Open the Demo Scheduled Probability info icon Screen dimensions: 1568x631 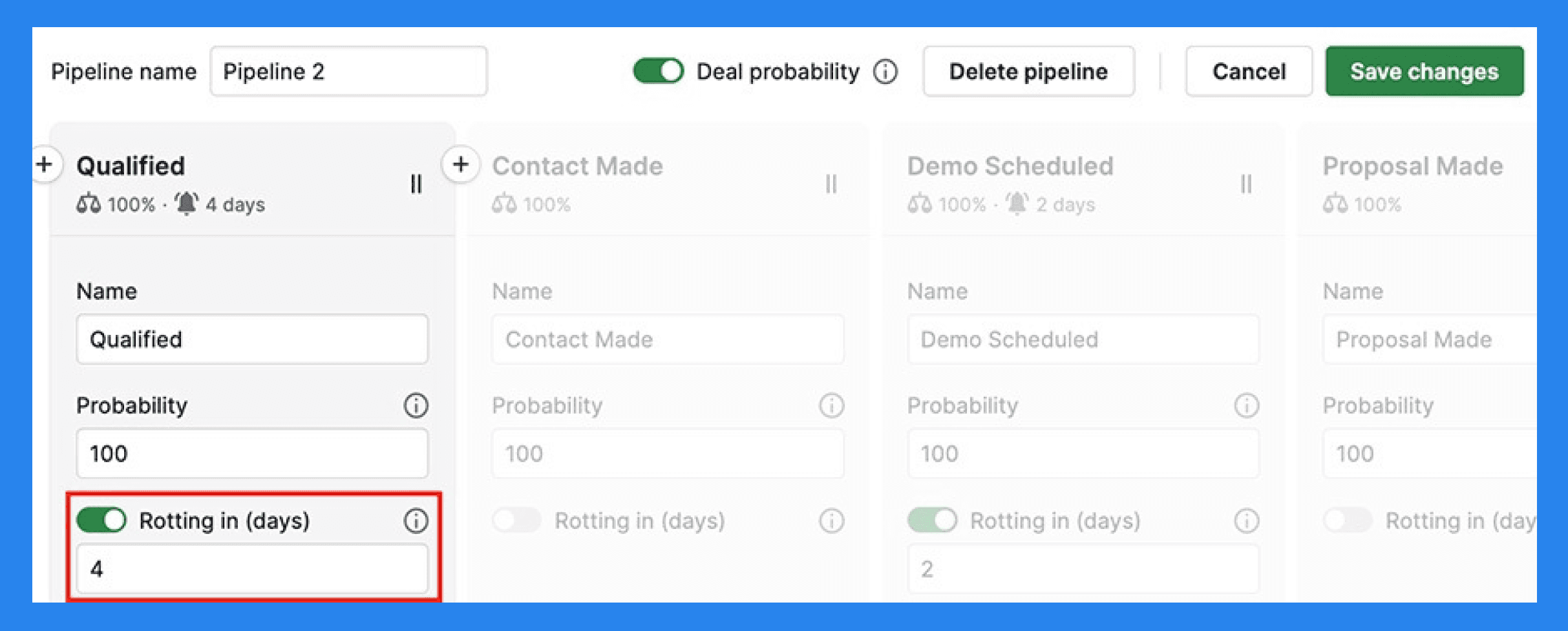[x=1246, y=405]
